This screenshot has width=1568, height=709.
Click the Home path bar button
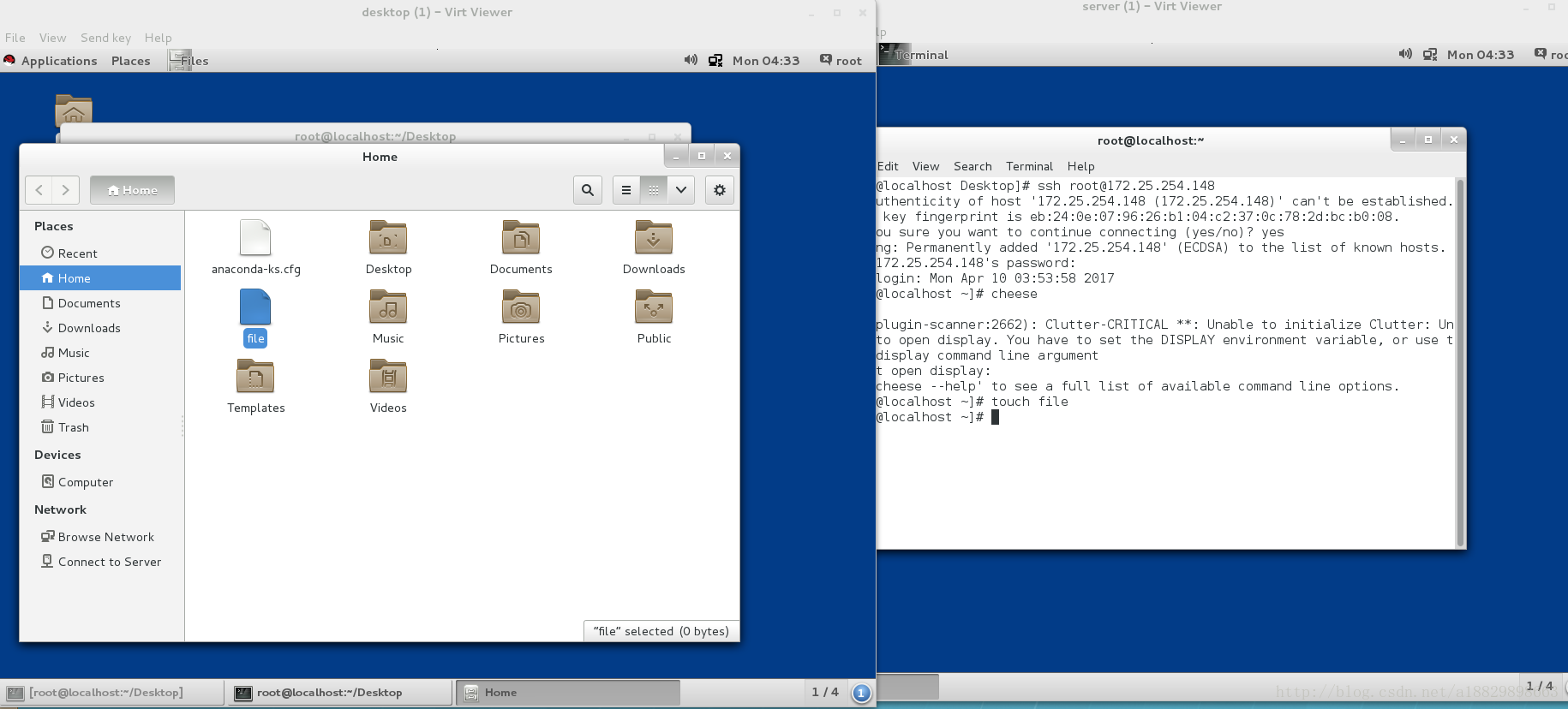(x=132, y=190)
